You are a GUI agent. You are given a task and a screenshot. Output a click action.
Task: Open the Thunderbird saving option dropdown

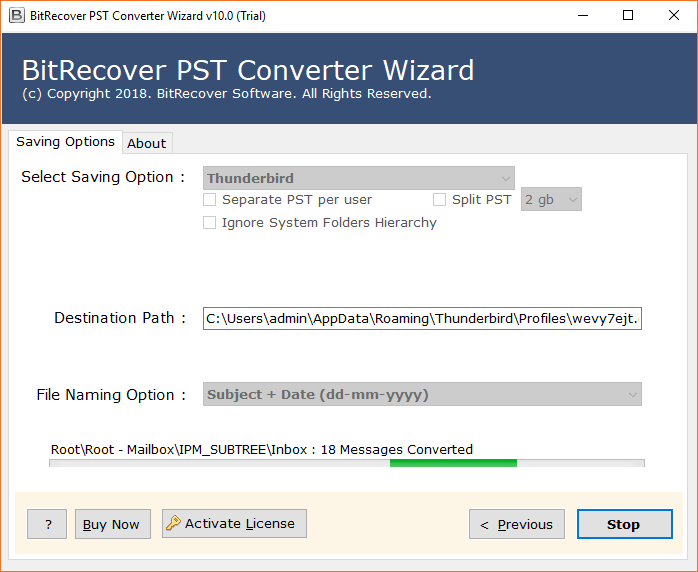pyautogui.click(x=359, y=178)
